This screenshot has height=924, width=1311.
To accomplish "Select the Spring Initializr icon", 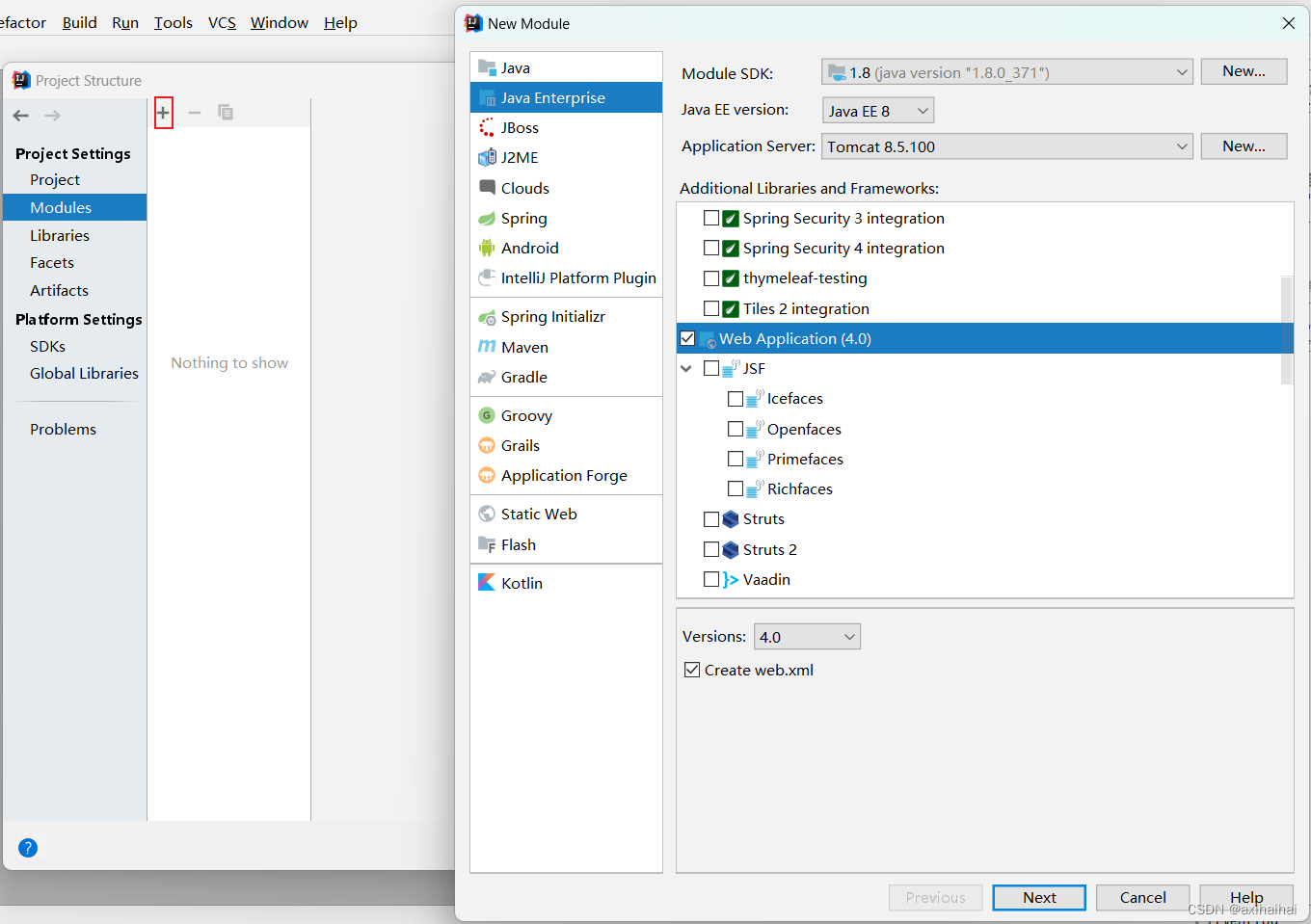I will click(487, 316).
